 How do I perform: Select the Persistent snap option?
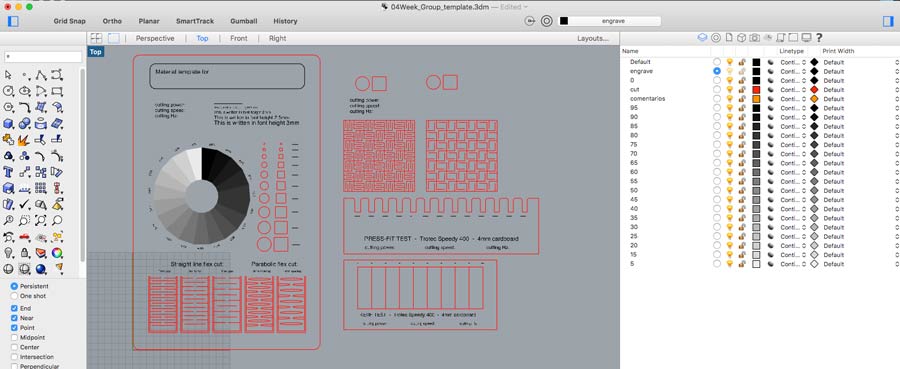coord(14,286)
